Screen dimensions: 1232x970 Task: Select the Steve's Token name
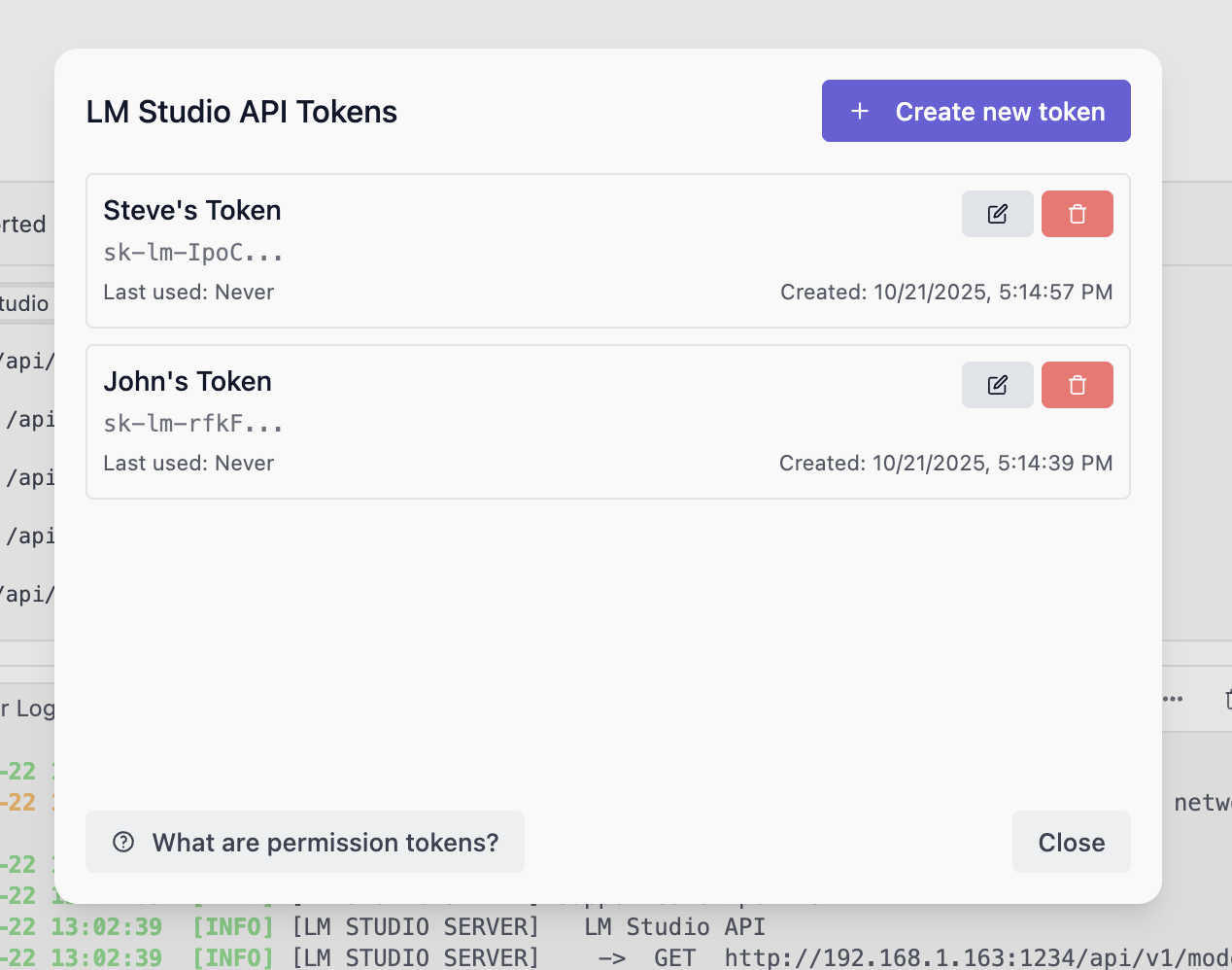pyautogui.click(x=192, y=211)
